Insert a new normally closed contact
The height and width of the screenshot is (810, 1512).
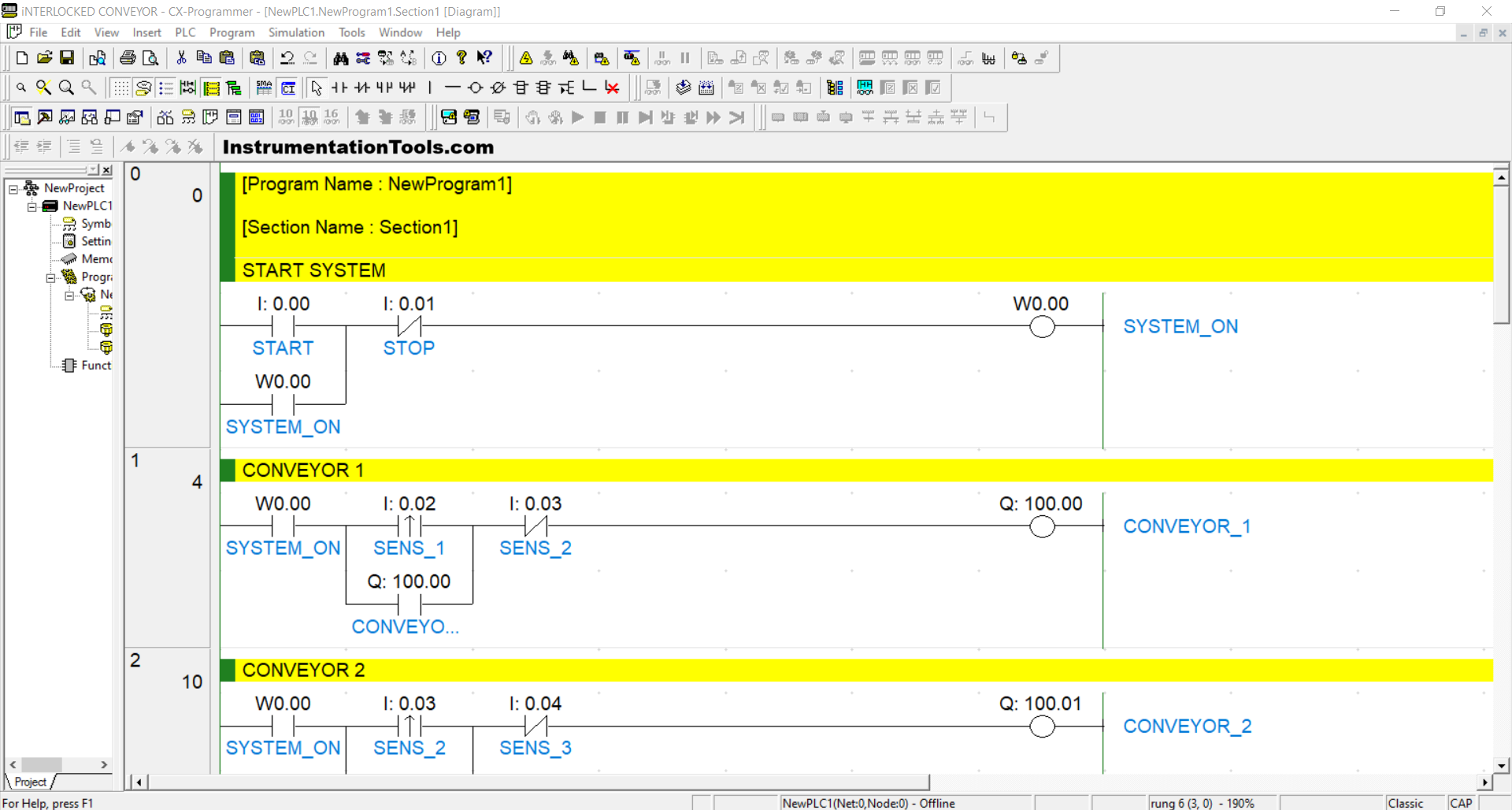click(x=362, y=87)
